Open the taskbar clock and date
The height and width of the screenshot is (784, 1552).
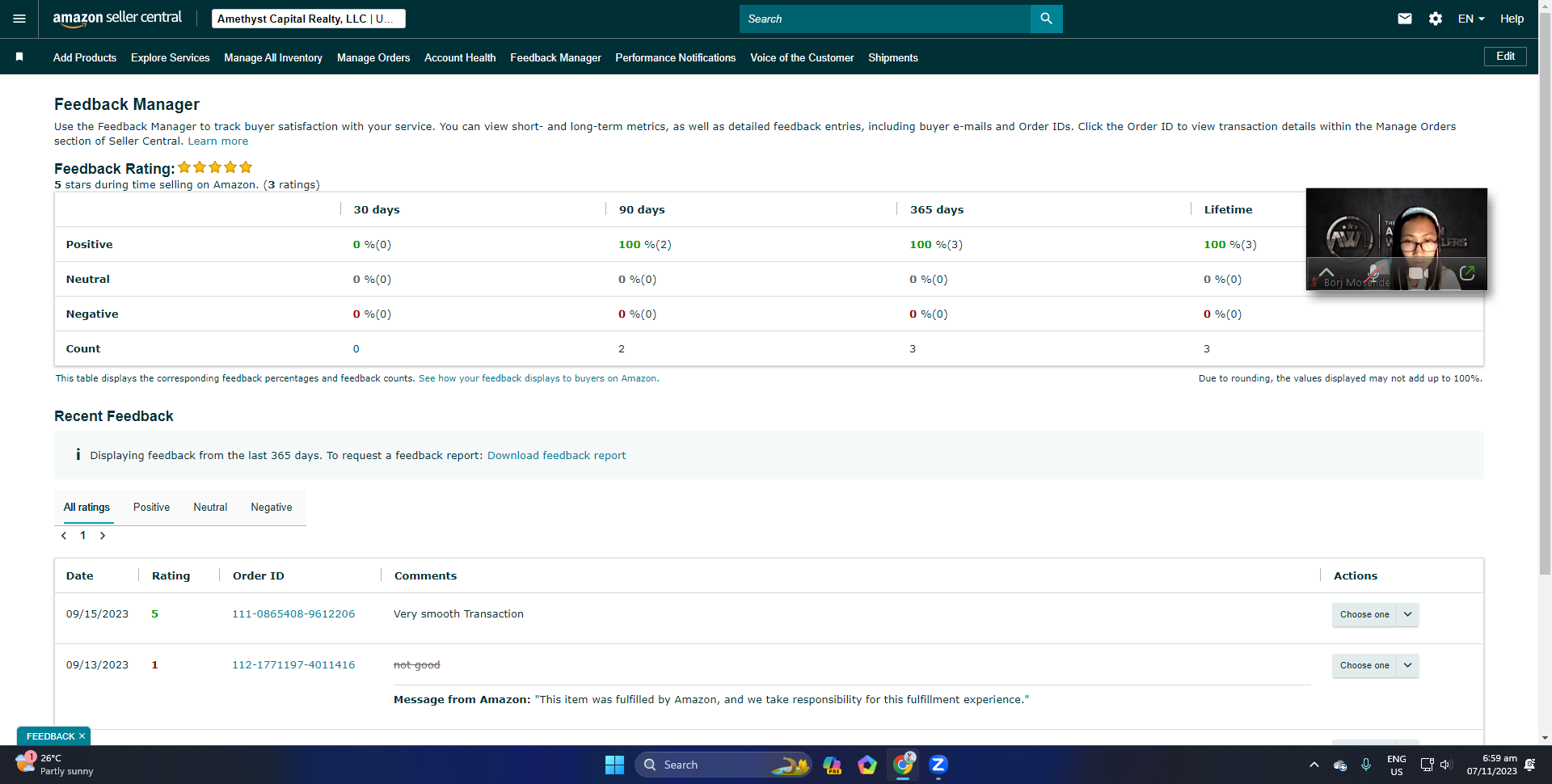pyautogui.click(x=1492, y=765)
